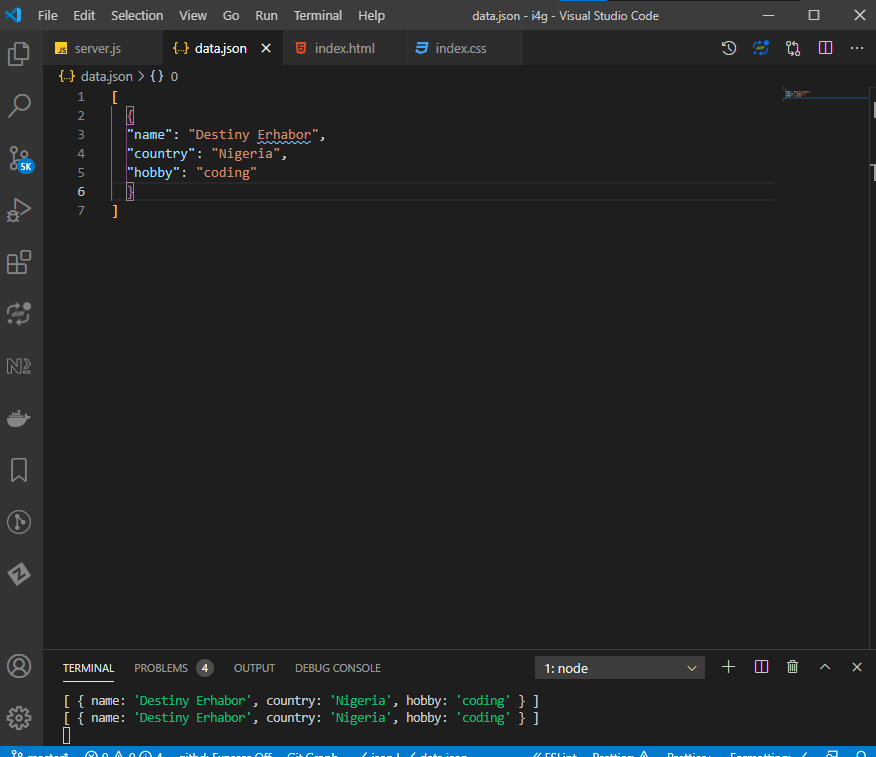Click the file history clock icon in editor toolbar
876x757 pixels.
click(729, 48)
